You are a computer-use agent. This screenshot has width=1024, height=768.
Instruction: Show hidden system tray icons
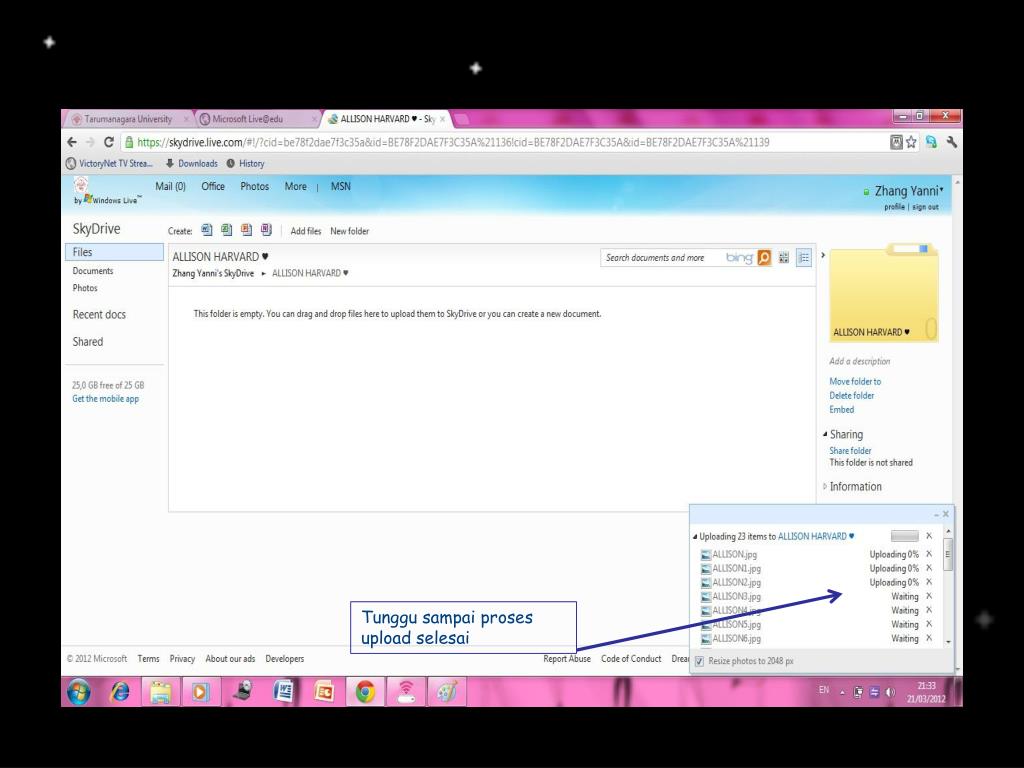tap(842, 692)
